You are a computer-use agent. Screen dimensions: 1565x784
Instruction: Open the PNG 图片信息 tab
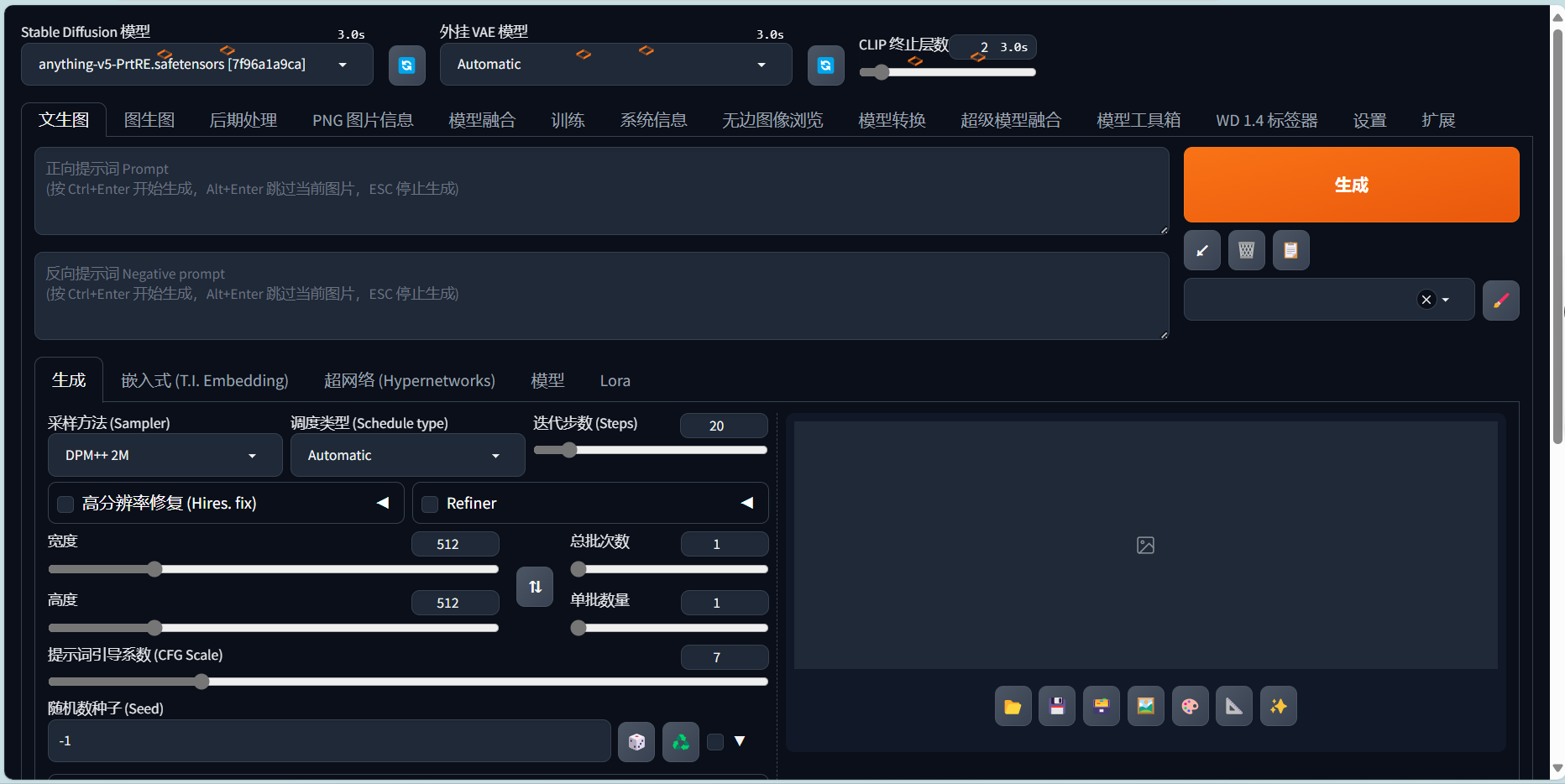363,120
